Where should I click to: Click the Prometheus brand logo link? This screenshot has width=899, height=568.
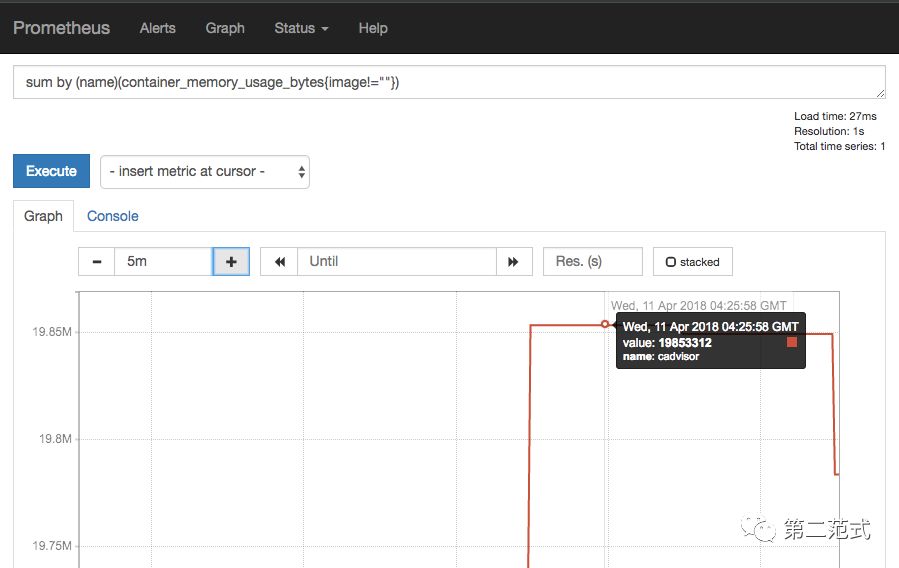(x=61, y=28)
